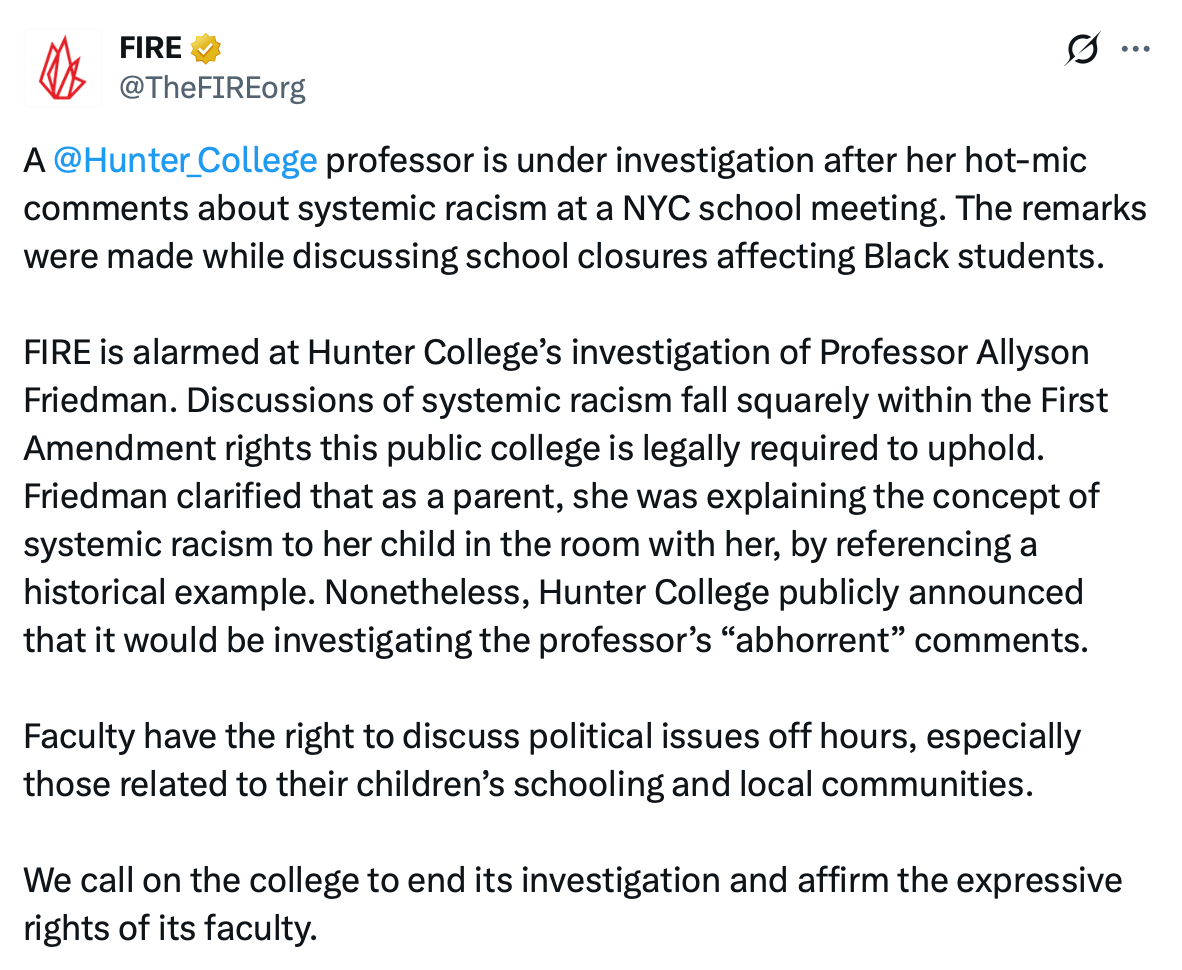Open the @Hunter_College mention link

(x=185, y=160)
